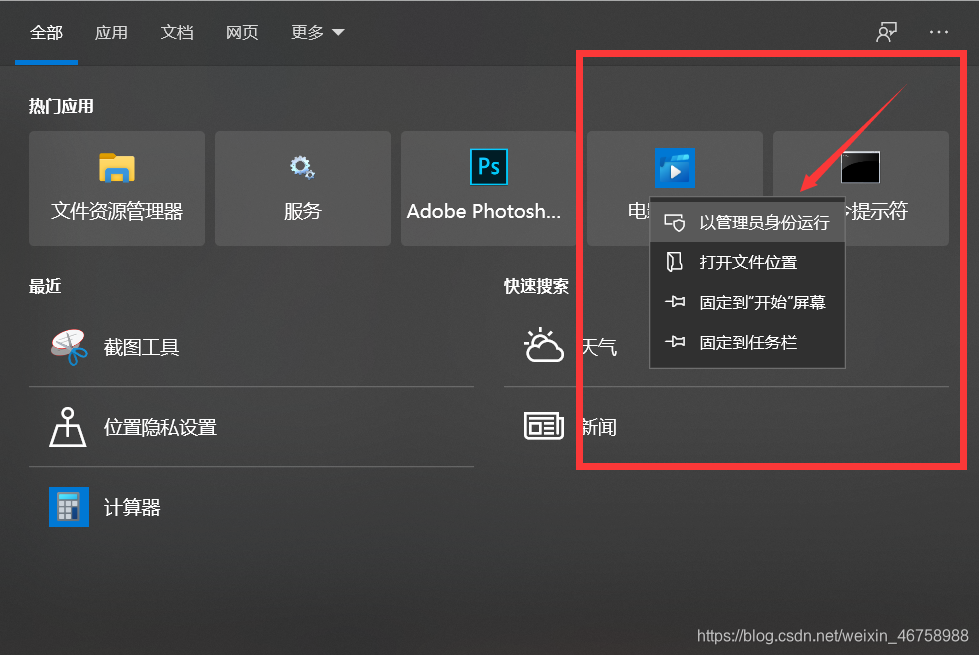Switch to the 文档 tab
Viewport: 979px width, 655px height.
(177, 32)
